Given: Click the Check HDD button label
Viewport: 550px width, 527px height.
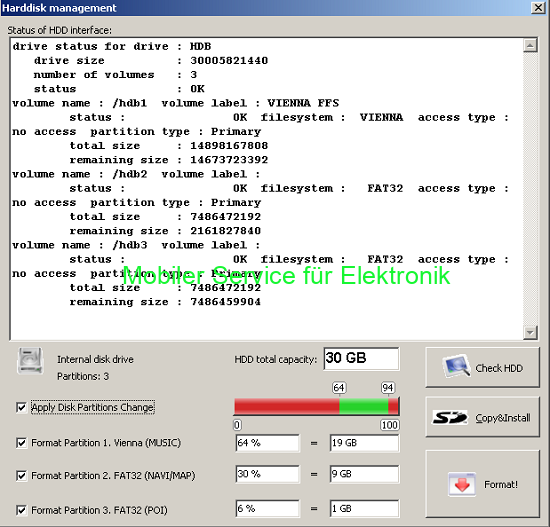Looking at the screenshot, I should pyautogui.click(x=499, y=368).
